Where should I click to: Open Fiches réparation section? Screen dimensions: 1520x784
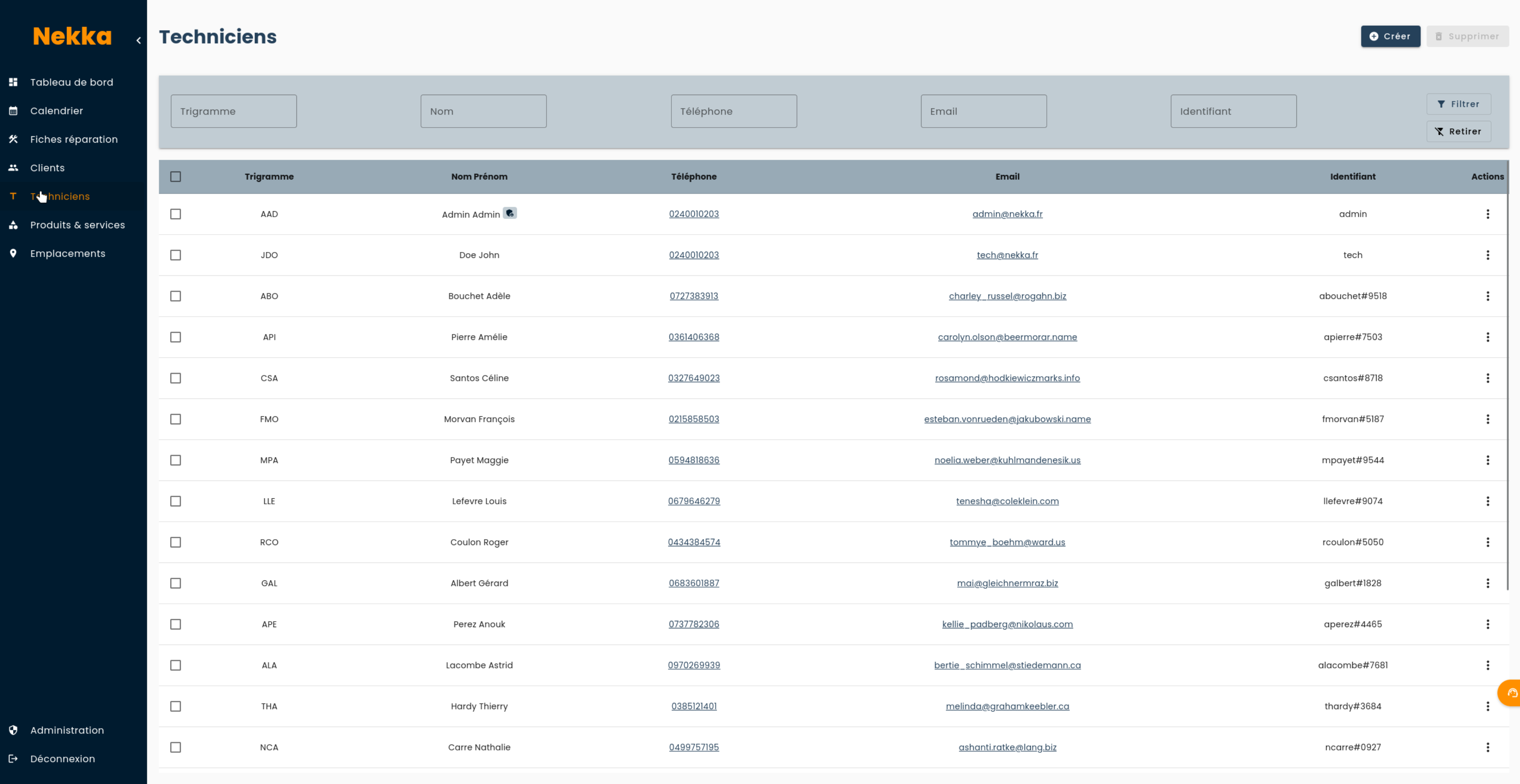pos(74,139)
